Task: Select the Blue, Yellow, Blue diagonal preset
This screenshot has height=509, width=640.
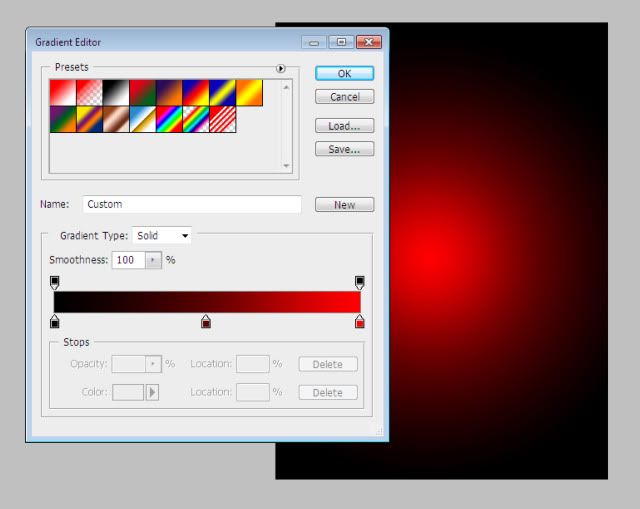Action: click(222, 93)
